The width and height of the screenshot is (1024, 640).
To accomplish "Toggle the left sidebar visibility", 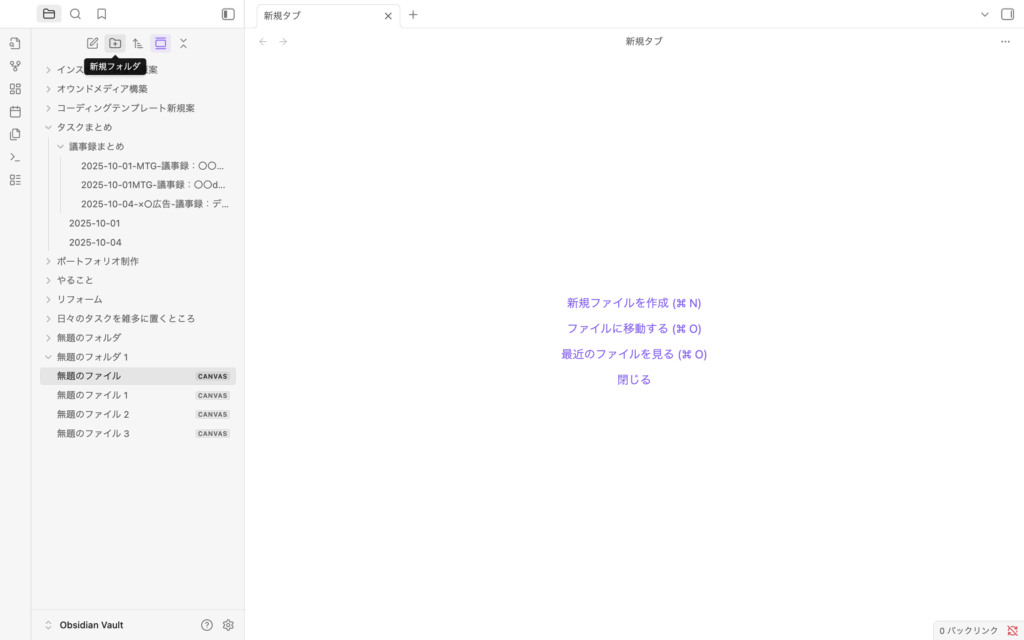I will coord(228,14).
